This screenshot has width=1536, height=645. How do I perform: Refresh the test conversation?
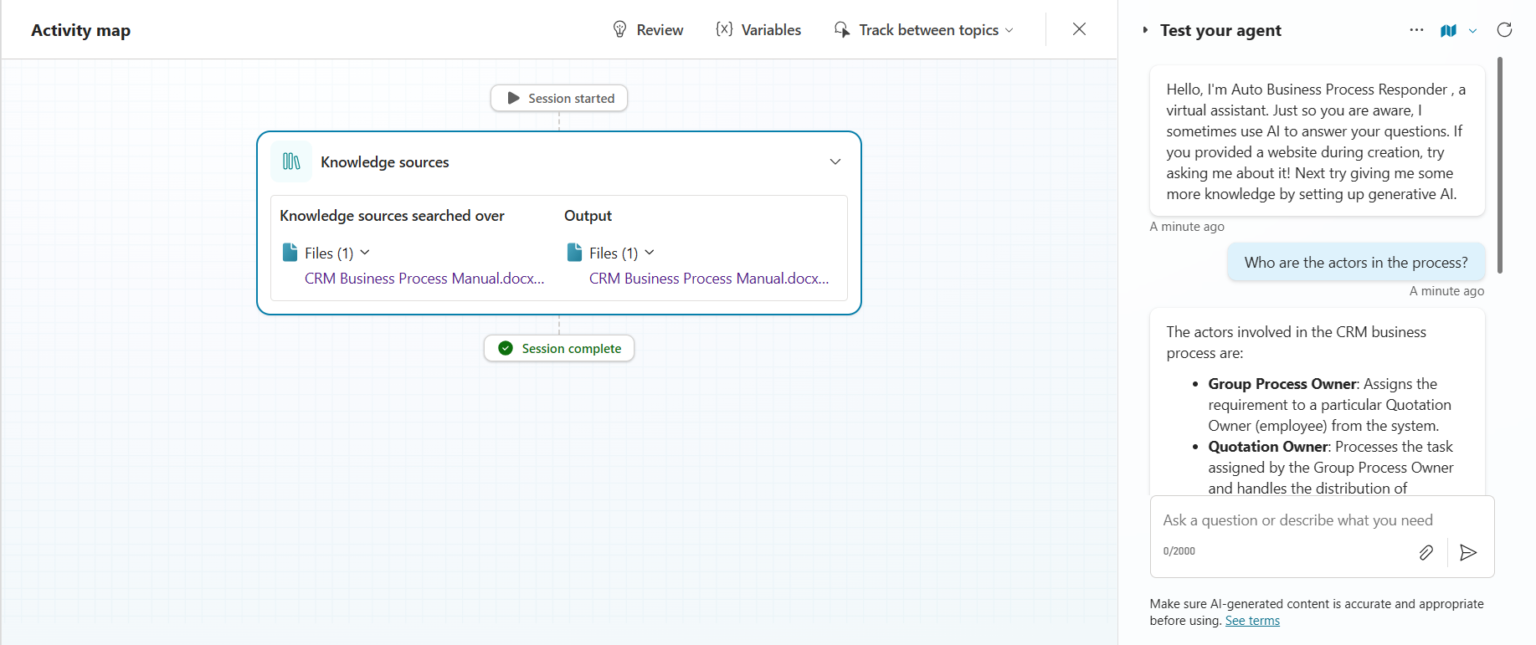(1504, 30)
